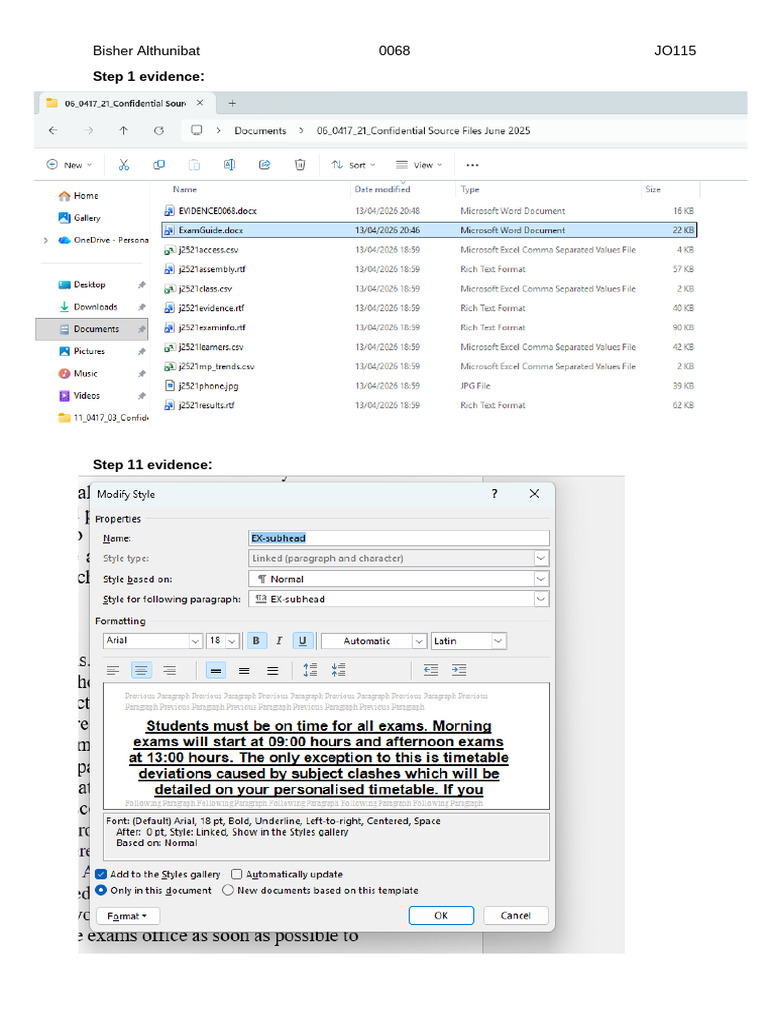The width and height of the screenshot is (768, 1024).
Task: Close the 06_0417_21_Confidential tab
Action: click(200, 103)
